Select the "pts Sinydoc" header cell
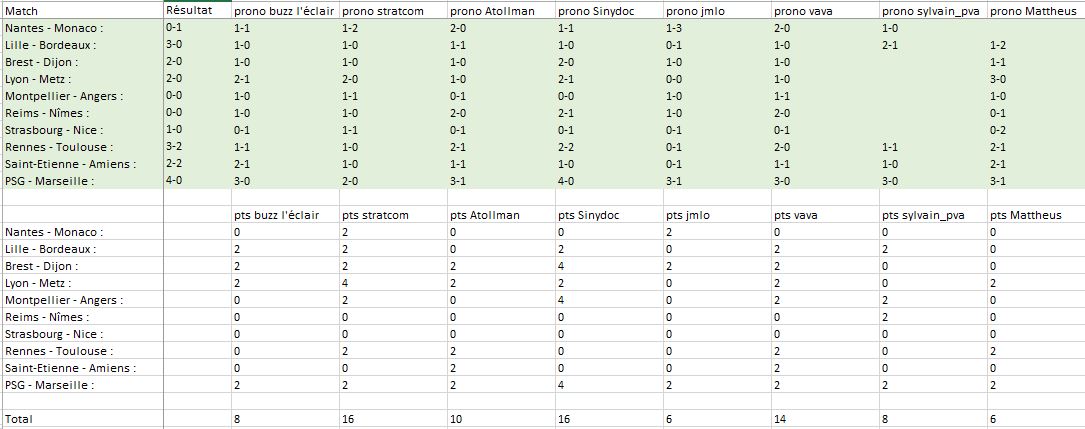This screenshot has height=429, width=1085. [608, 215]
